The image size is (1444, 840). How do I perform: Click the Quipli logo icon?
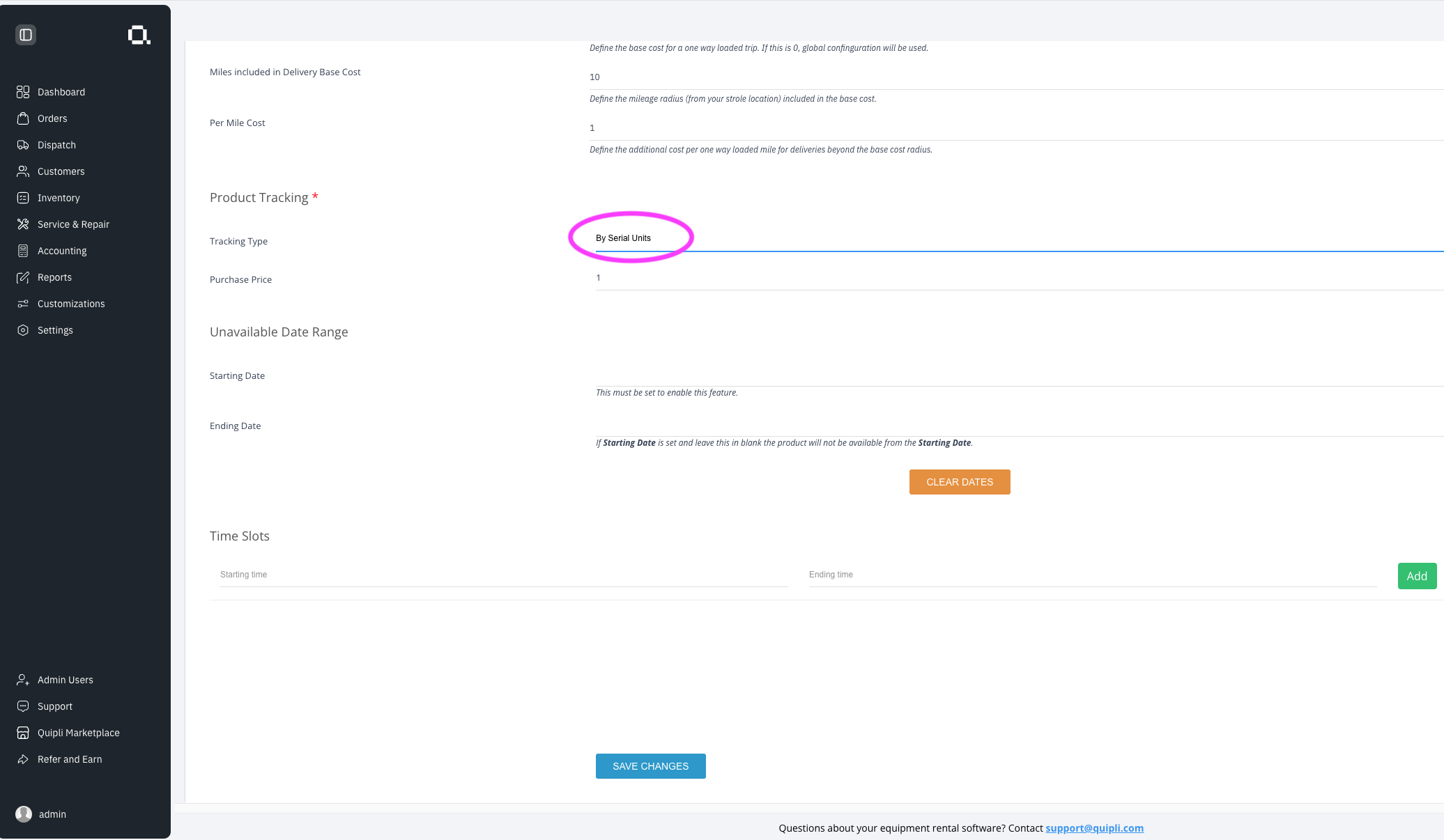click(x=139, y=35)
